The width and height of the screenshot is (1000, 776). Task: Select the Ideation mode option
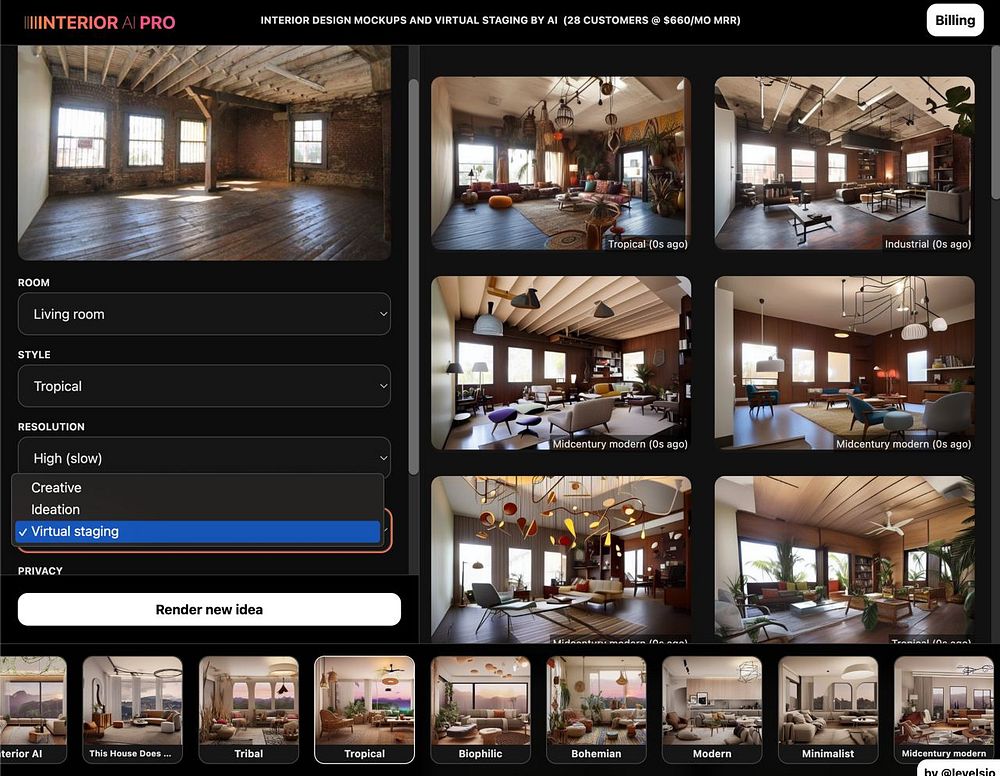[198, 509]
